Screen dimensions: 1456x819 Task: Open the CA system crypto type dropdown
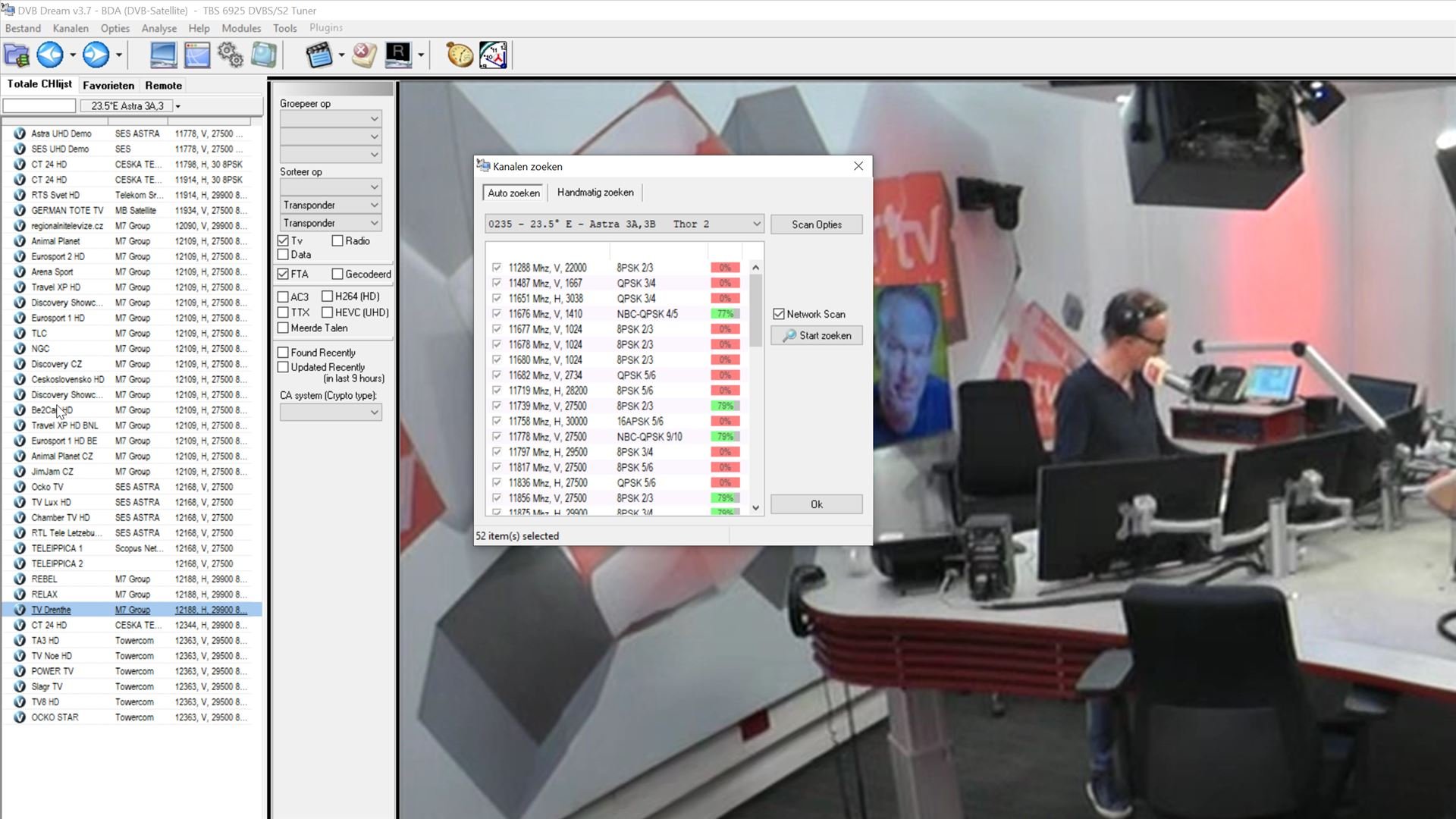coord(374,413)
